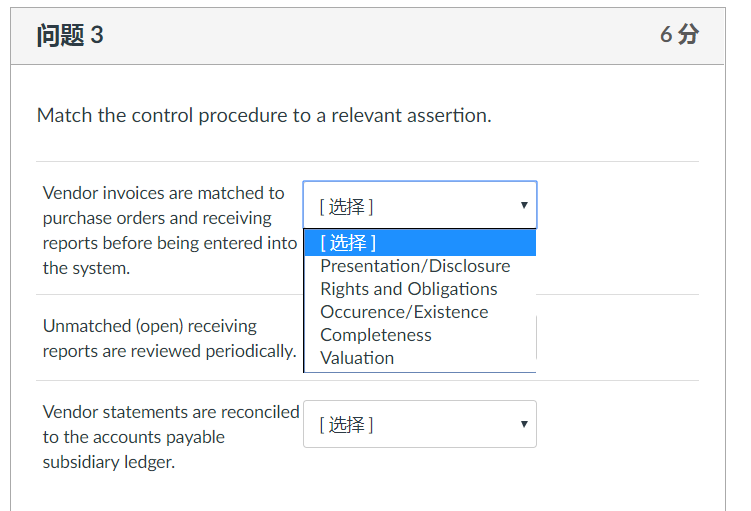Open the dropdown for vendor statements reconciled

(x=420, y=424)
